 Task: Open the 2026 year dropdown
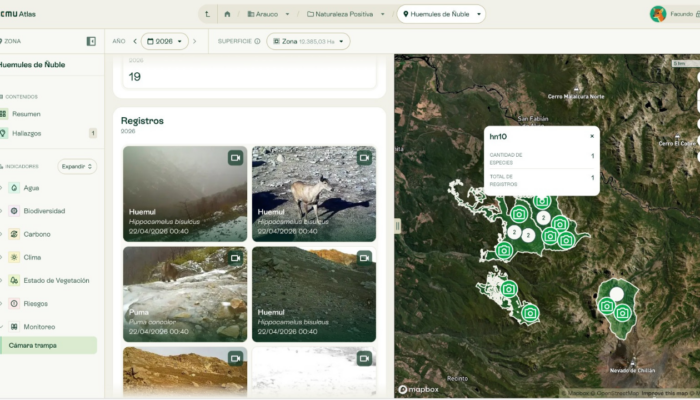pyautogui.click(x=165, y=42)
